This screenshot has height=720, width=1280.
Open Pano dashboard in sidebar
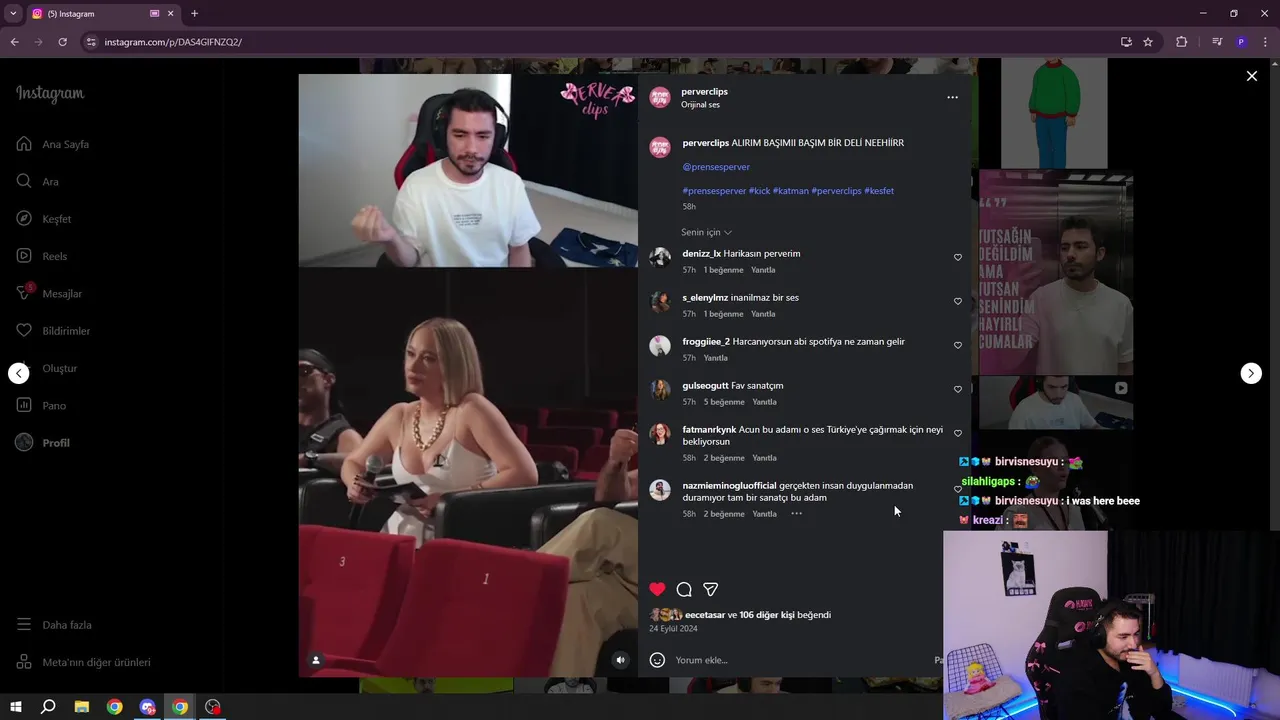tap(41, 405)
